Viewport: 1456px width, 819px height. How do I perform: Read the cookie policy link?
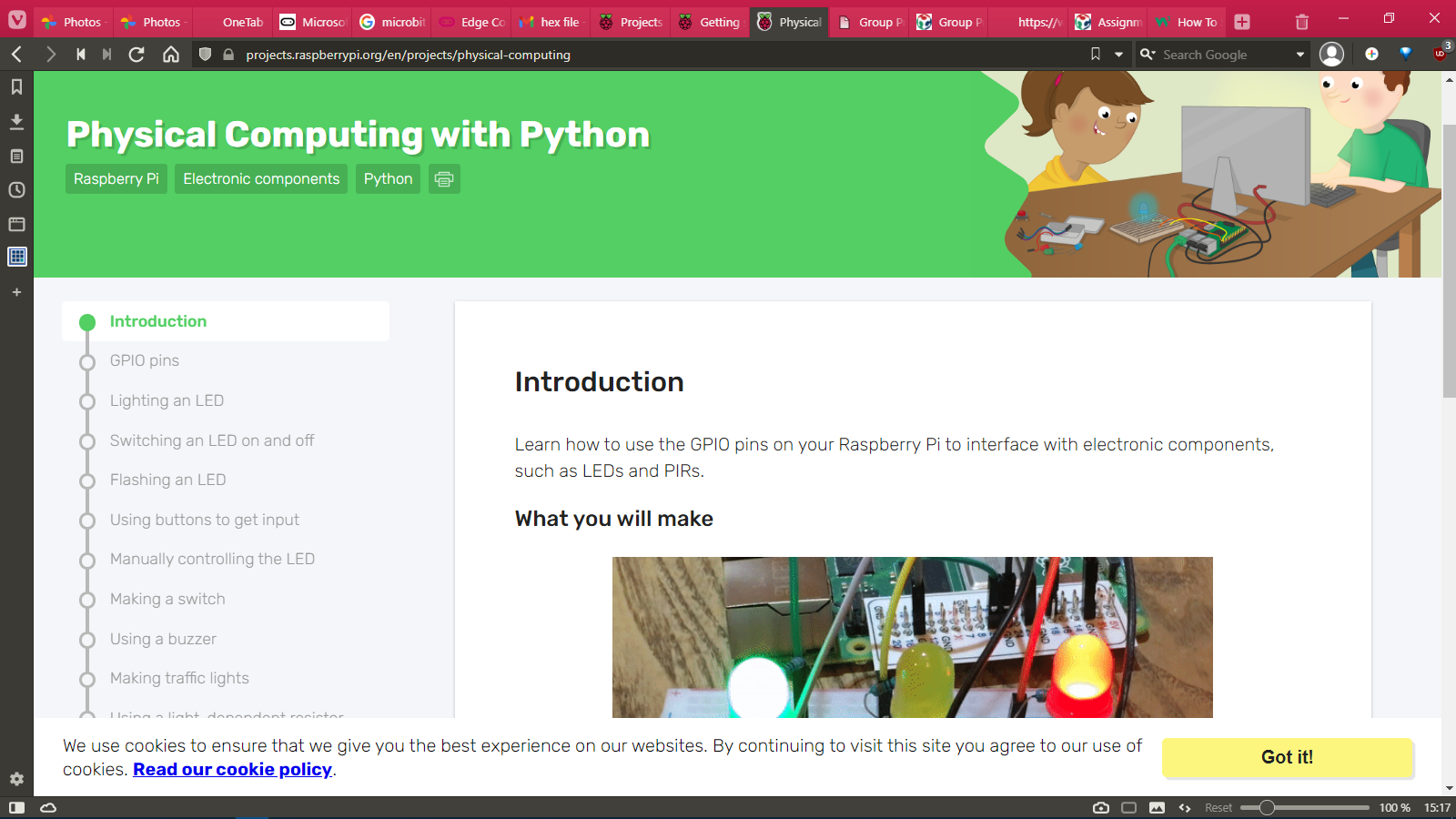(x=233, y=769)
